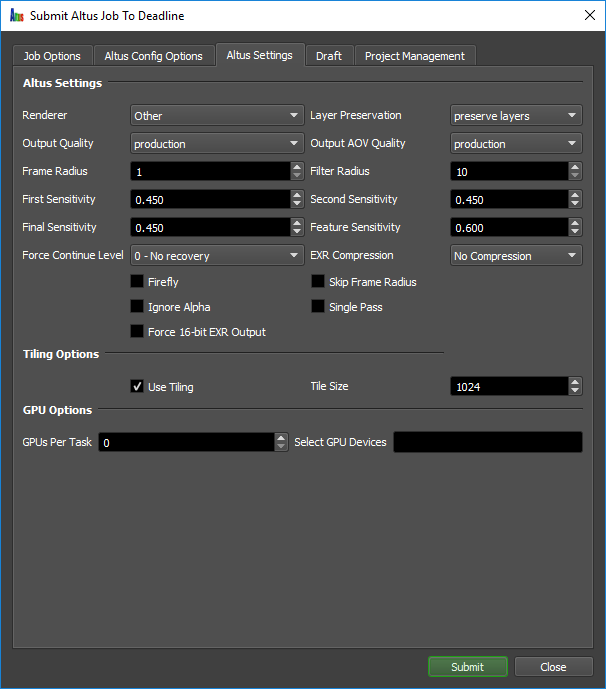Expand the Layer Preservation dropdown
Image resolution: width=606 pixels, height=689 pixels.
point(516,116)
